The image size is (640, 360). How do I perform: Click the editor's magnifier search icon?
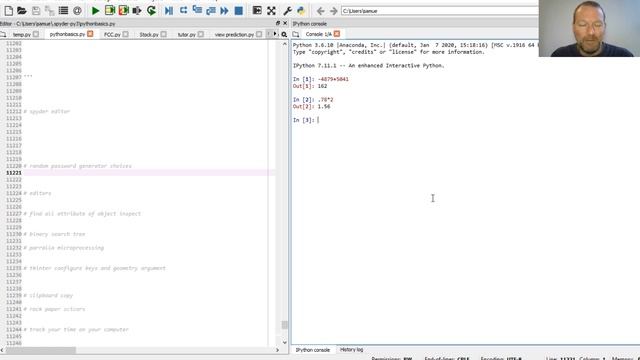tap(284, 35)
